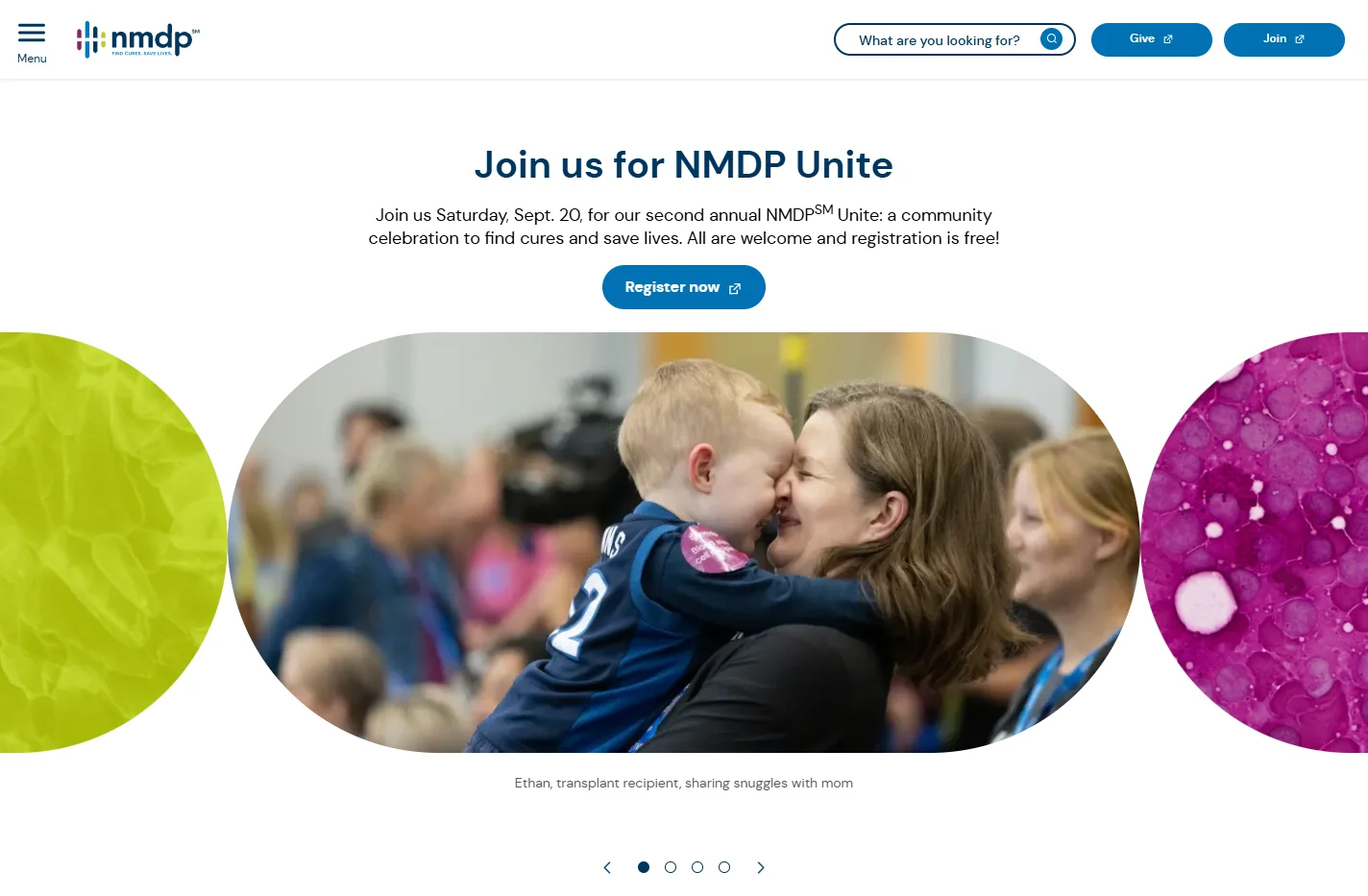Click the external link icon on Join
1368x896 pixels.
1300,39
